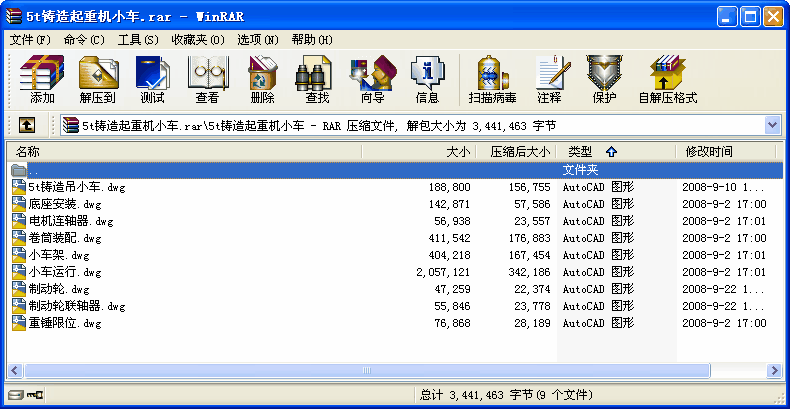The image size is (790, 409).
Task: Close the WinRAR window
Action: click(x=773, y=17)
